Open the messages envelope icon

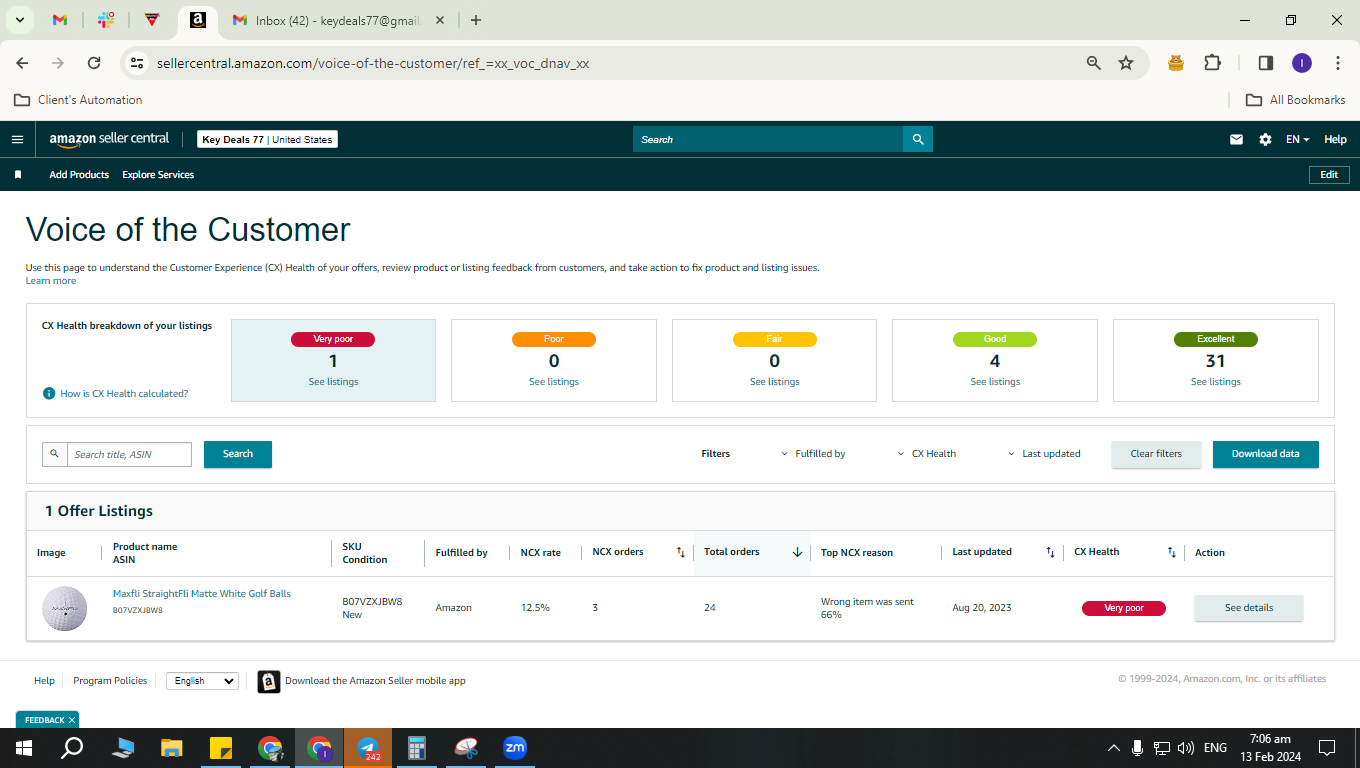(1236, 140)
